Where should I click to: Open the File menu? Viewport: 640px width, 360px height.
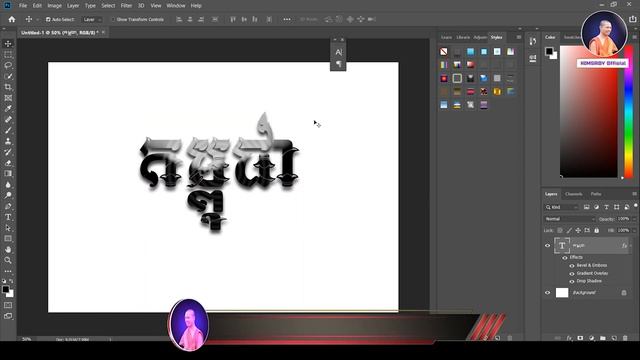[x=23, y=6]
